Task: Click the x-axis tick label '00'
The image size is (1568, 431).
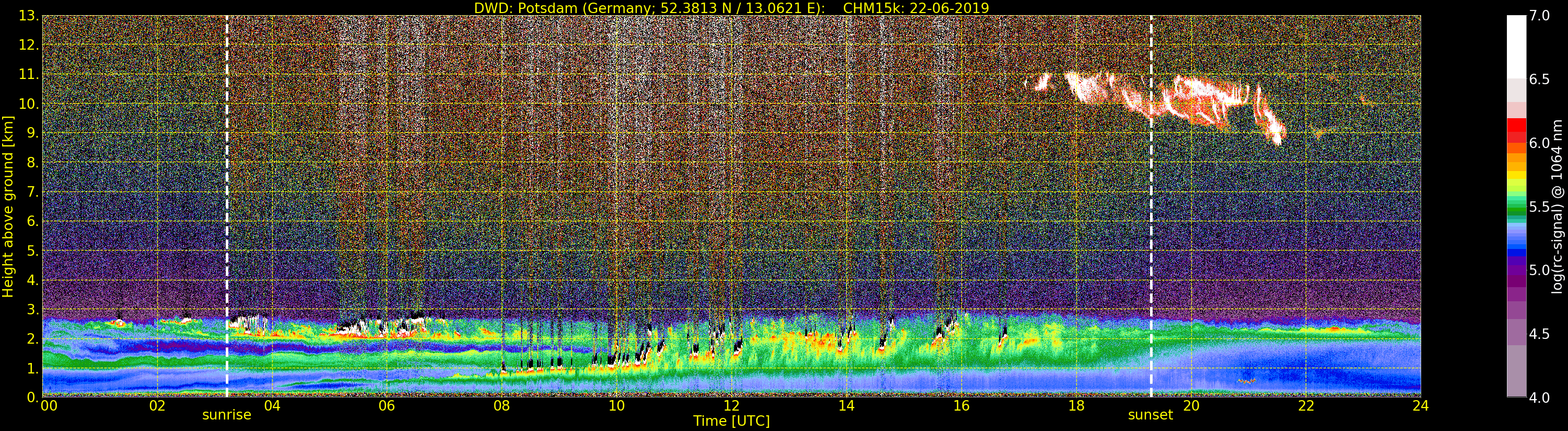Action: click(x=49, y=406)
